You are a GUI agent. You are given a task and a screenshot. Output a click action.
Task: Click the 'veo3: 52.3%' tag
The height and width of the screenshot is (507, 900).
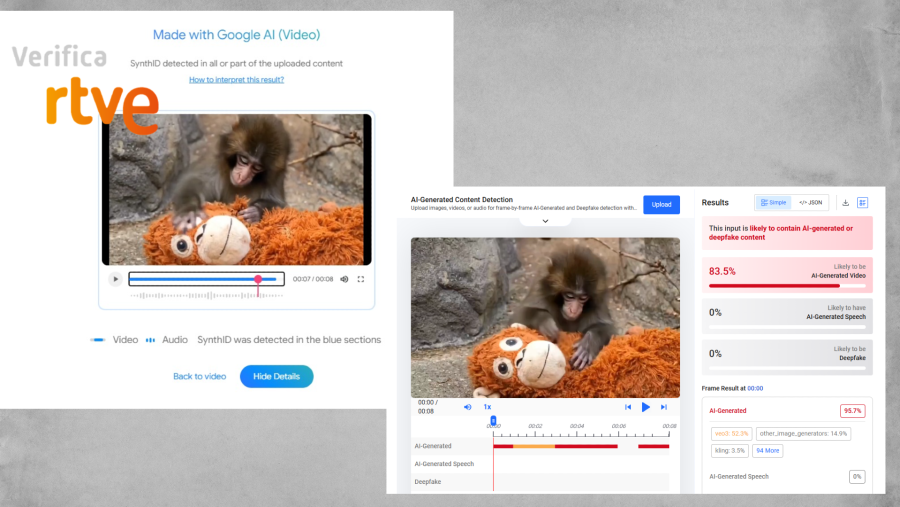pos(731,434)
